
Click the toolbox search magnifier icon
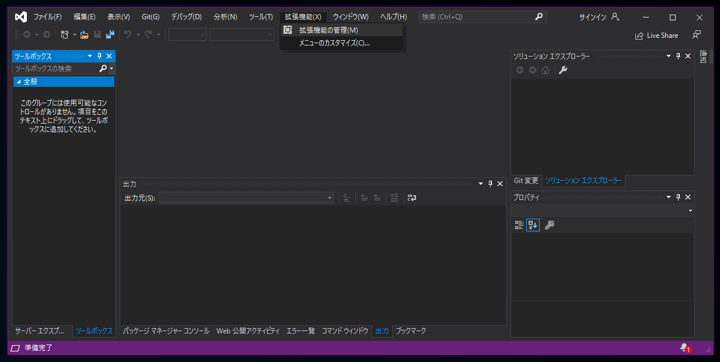click(103, 68)
